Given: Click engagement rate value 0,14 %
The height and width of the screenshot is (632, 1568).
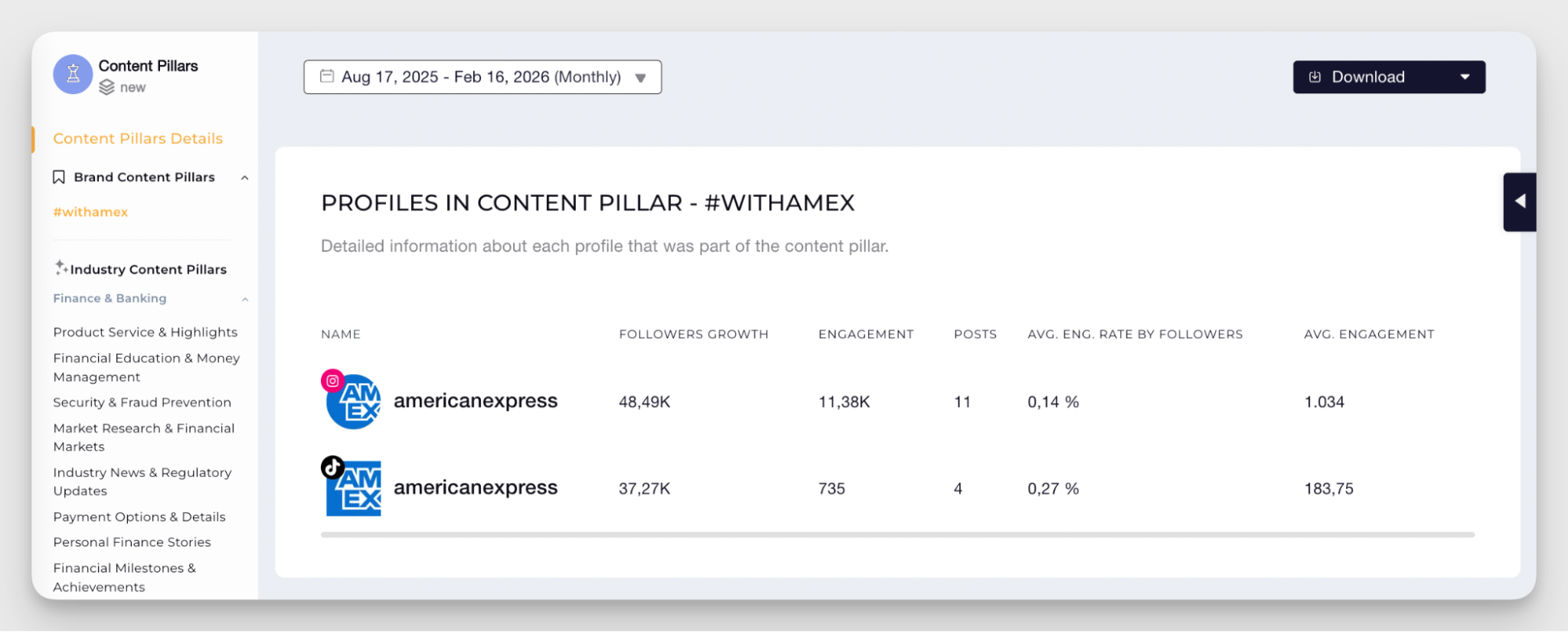Looking at the screenshot, I should point(1053,402).
